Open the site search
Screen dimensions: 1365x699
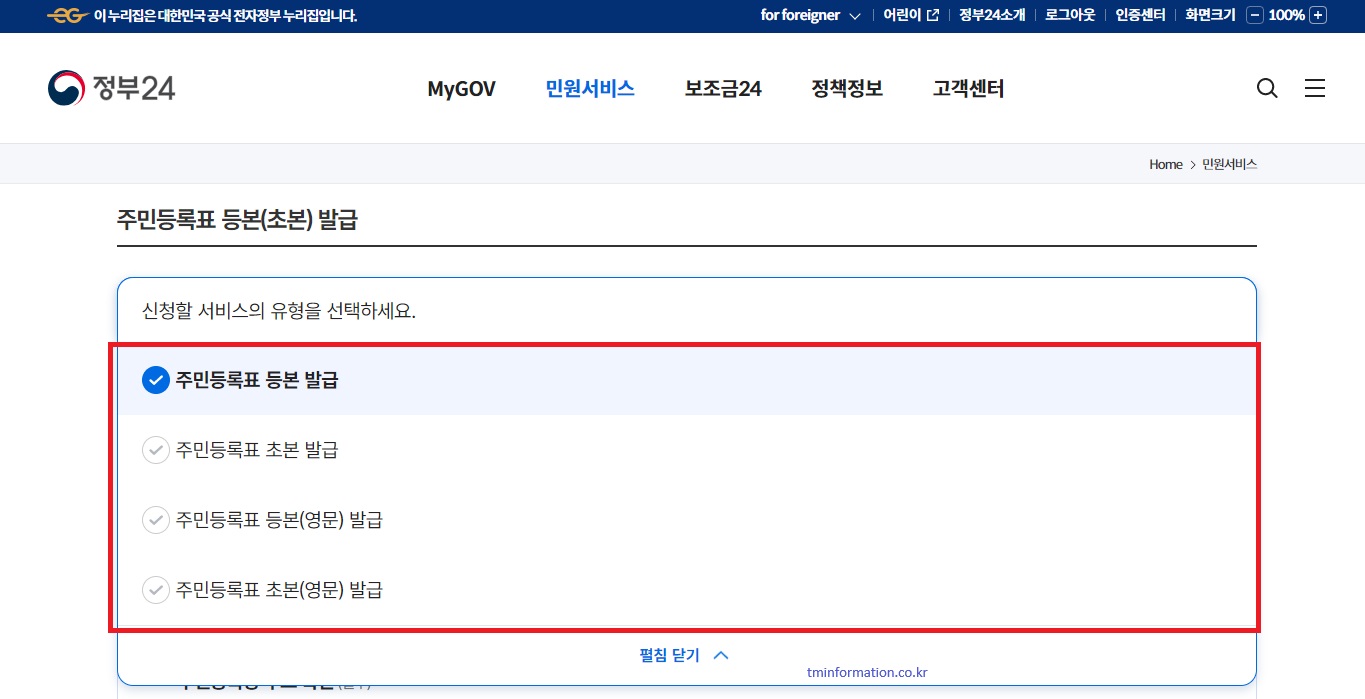[x=1266, y=88]
